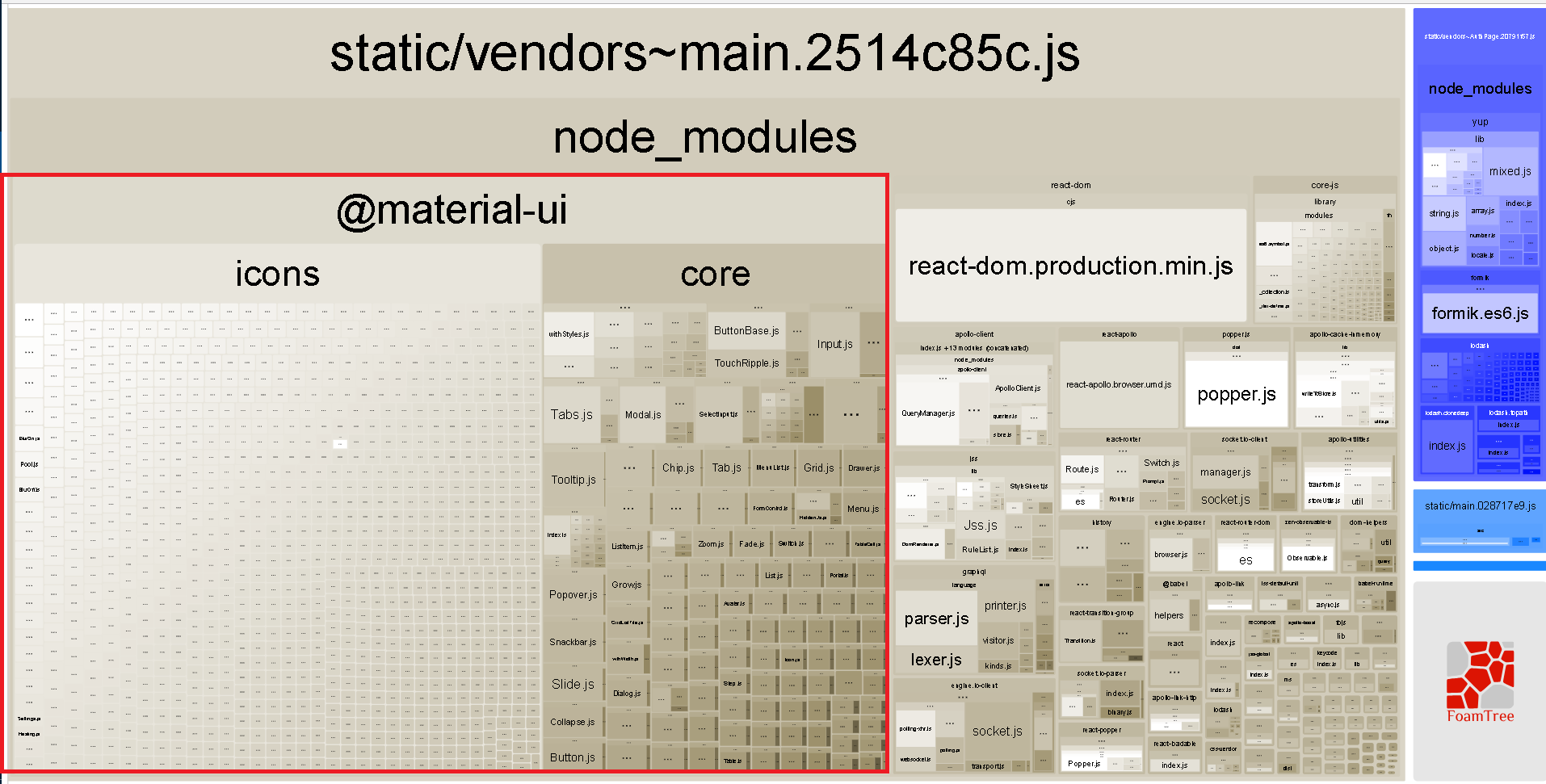Select Route.js in react-router
The width and height of the screenshot is (1546, 784).
pos(1082,469)
